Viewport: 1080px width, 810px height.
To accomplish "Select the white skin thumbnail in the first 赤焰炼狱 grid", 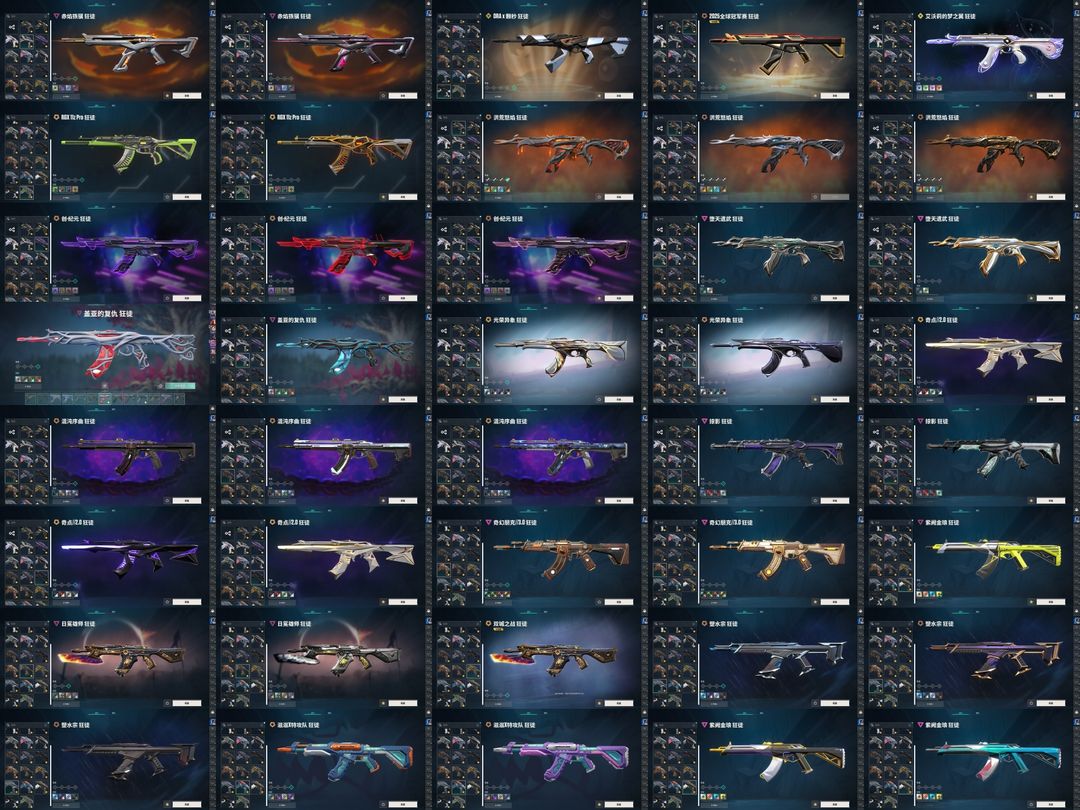I will pos(12,41).
